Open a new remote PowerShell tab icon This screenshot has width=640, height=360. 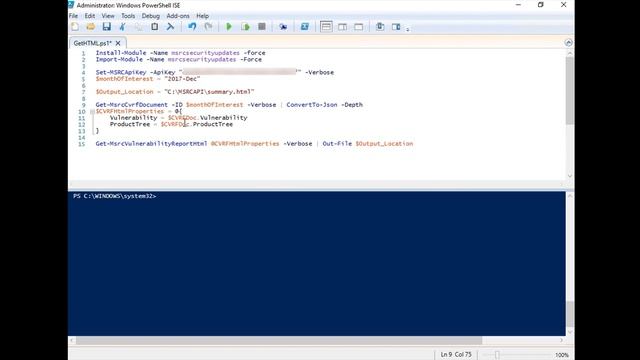(283, 27)
